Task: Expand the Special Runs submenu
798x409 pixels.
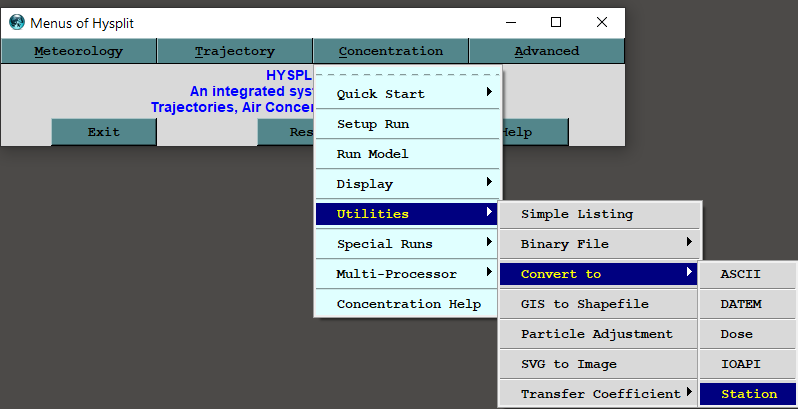Action: [x=407, y=244]
